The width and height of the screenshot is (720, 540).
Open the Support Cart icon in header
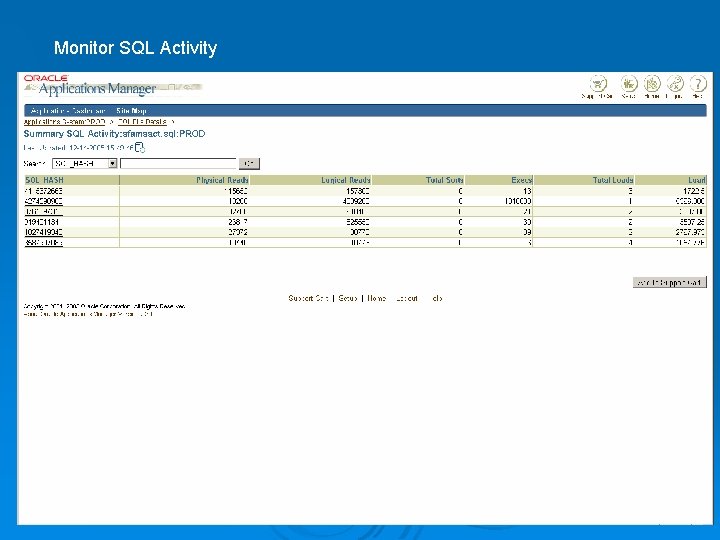click(598, 84)
